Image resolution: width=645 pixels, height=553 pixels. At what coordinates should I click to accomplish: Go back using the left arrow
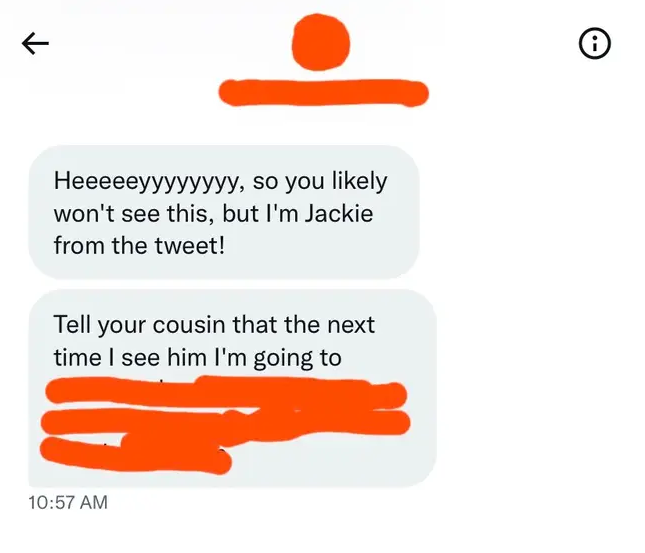(35, 43)
